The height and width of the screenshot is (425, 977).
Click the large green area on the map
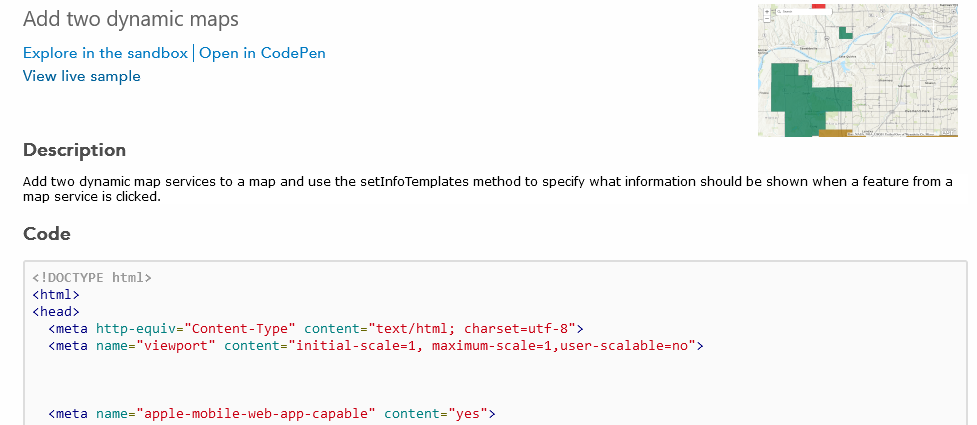point(800,98)
